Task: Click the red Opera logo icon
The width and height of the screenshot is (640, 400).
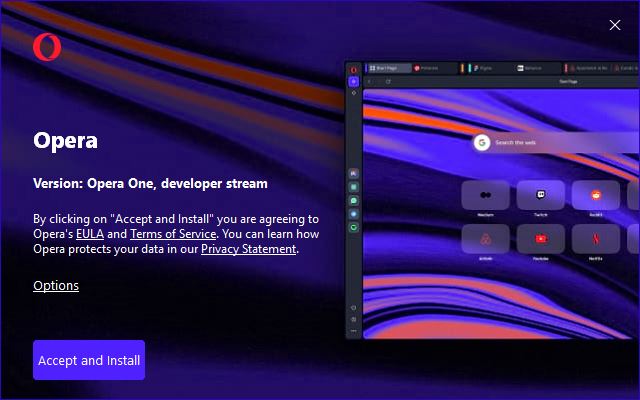Action: [x=47, y=47]
